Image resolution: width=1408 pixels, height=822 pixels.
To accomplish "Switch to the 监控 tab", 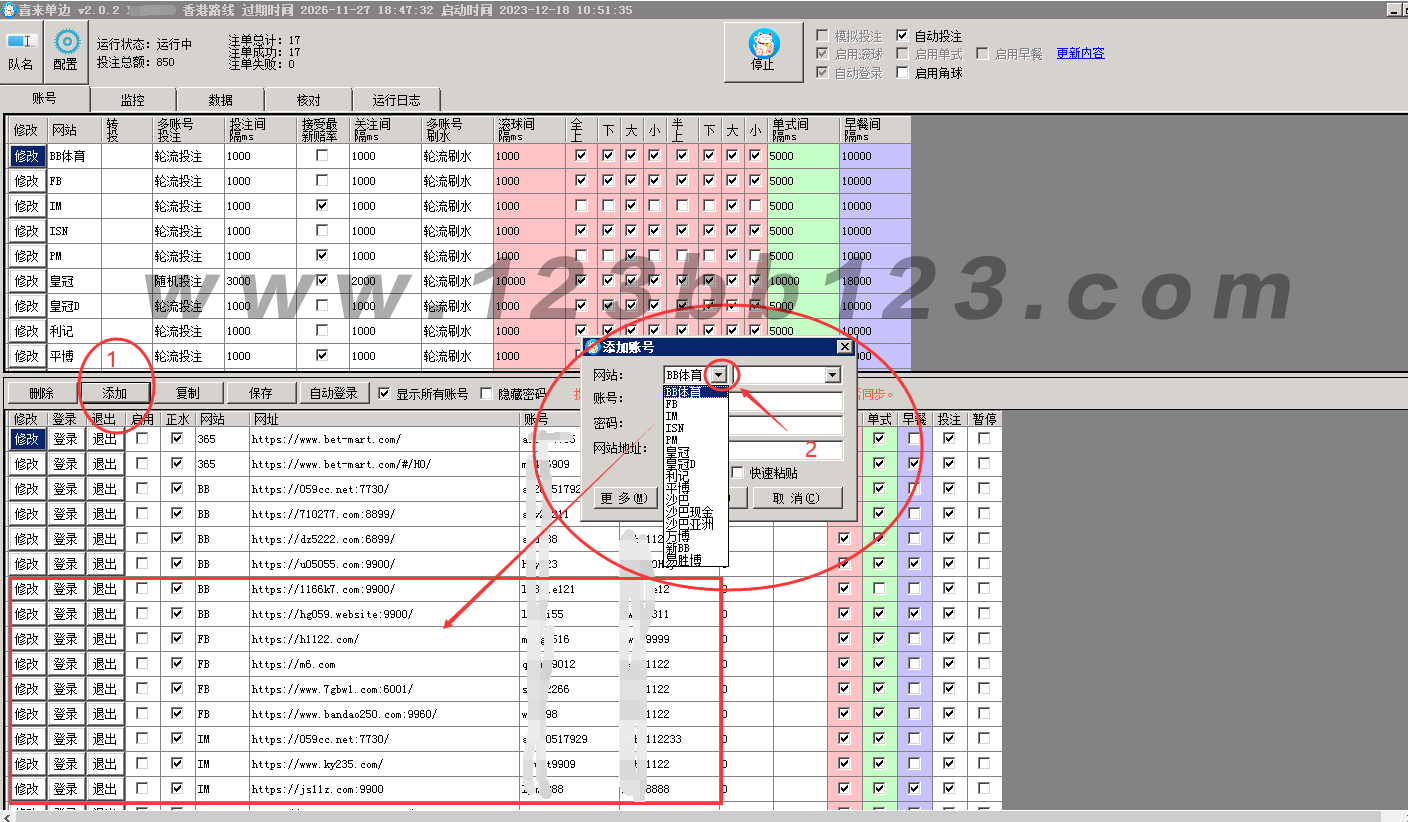I will [133, 100].
